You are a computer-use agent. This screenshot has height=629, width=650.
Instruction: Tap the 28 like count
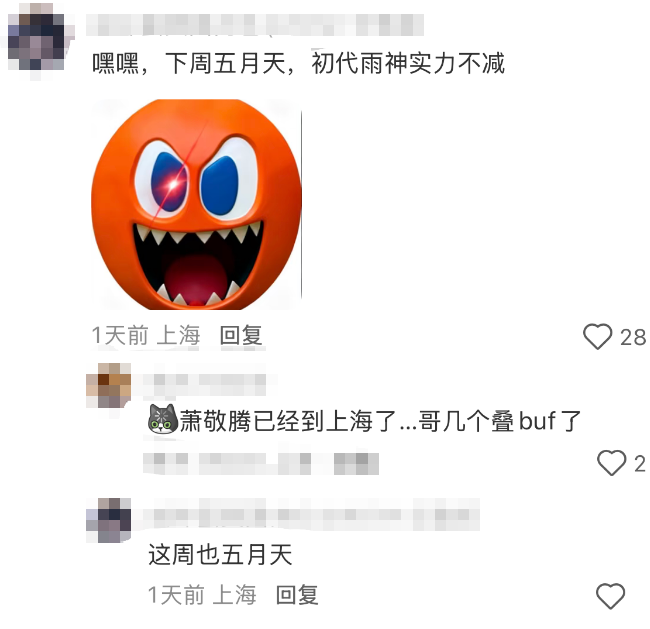(633, 337)
